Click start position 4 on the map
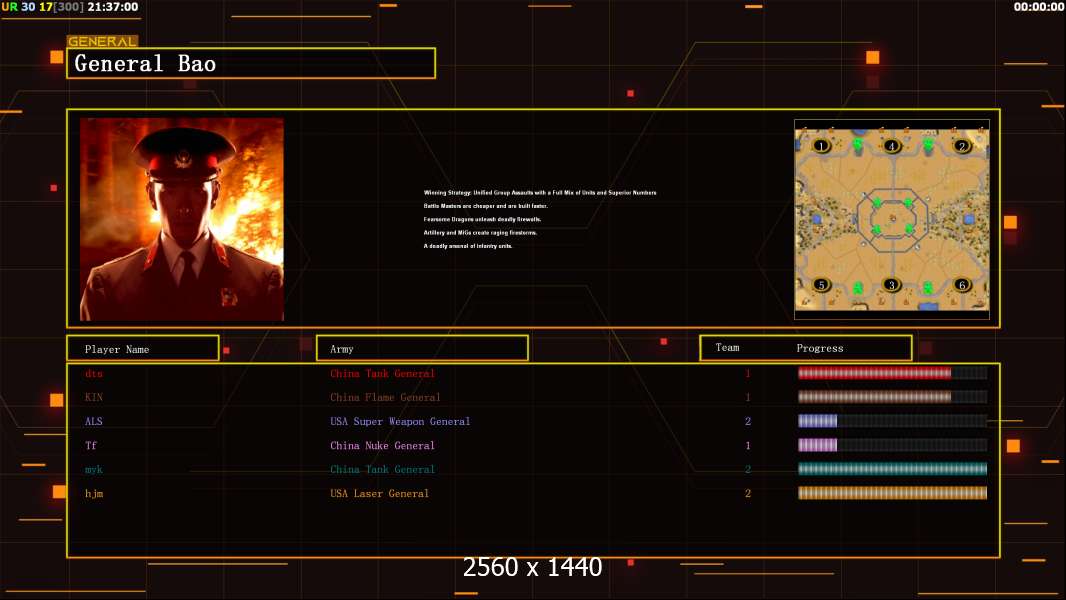Viewport: 1066px width, 600px height. coord(891,146)
